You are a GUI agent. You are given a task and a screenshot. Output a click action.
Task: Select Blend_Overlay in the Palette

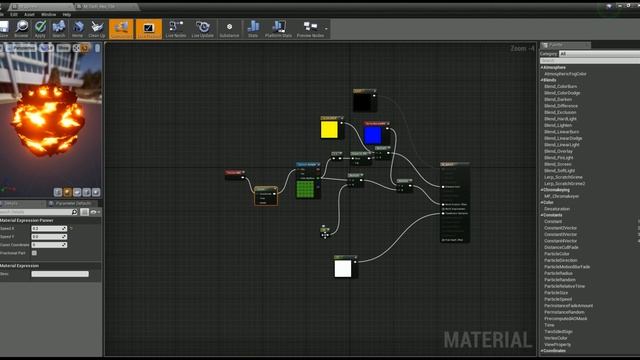coord(558,151)
